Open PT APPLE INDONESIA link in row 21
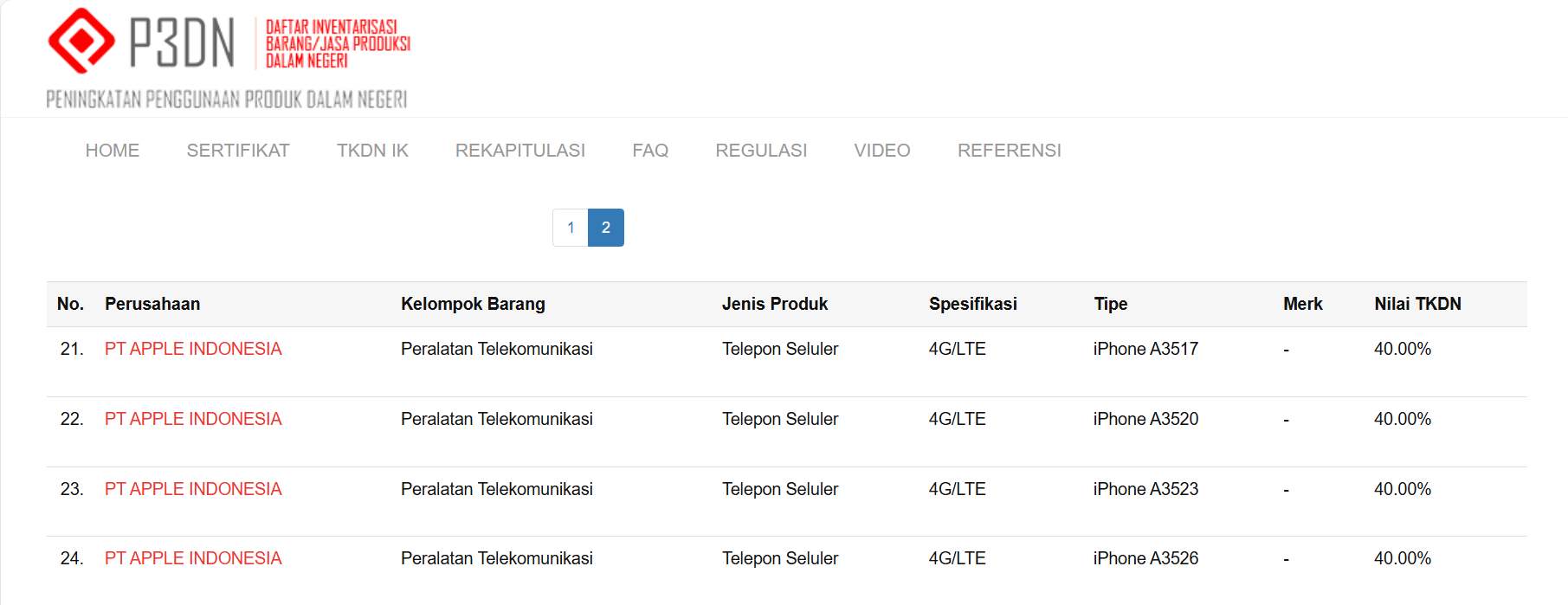Screen dimensions: 1568x605 (x=193, y=349)
